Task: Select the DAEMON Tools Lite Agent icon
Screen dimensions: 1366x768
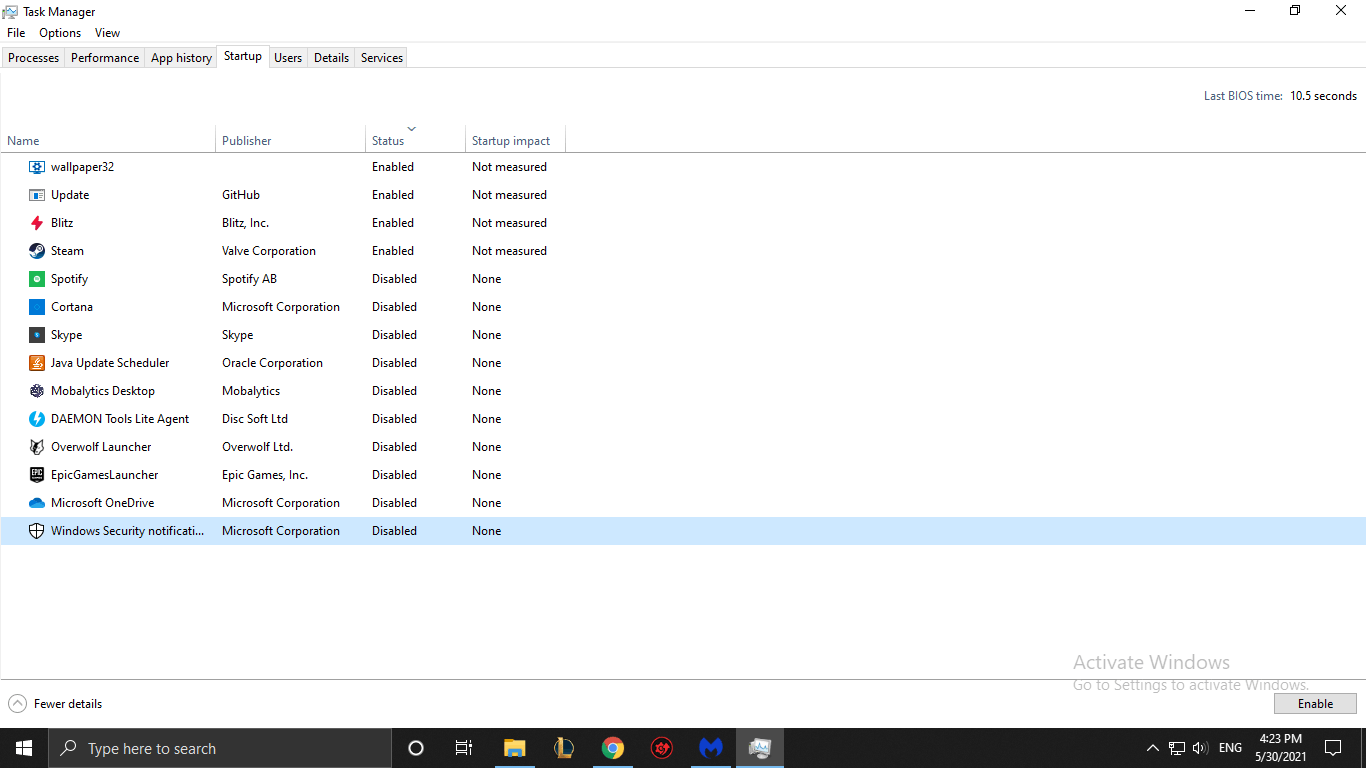Action: tap(36, 418)
